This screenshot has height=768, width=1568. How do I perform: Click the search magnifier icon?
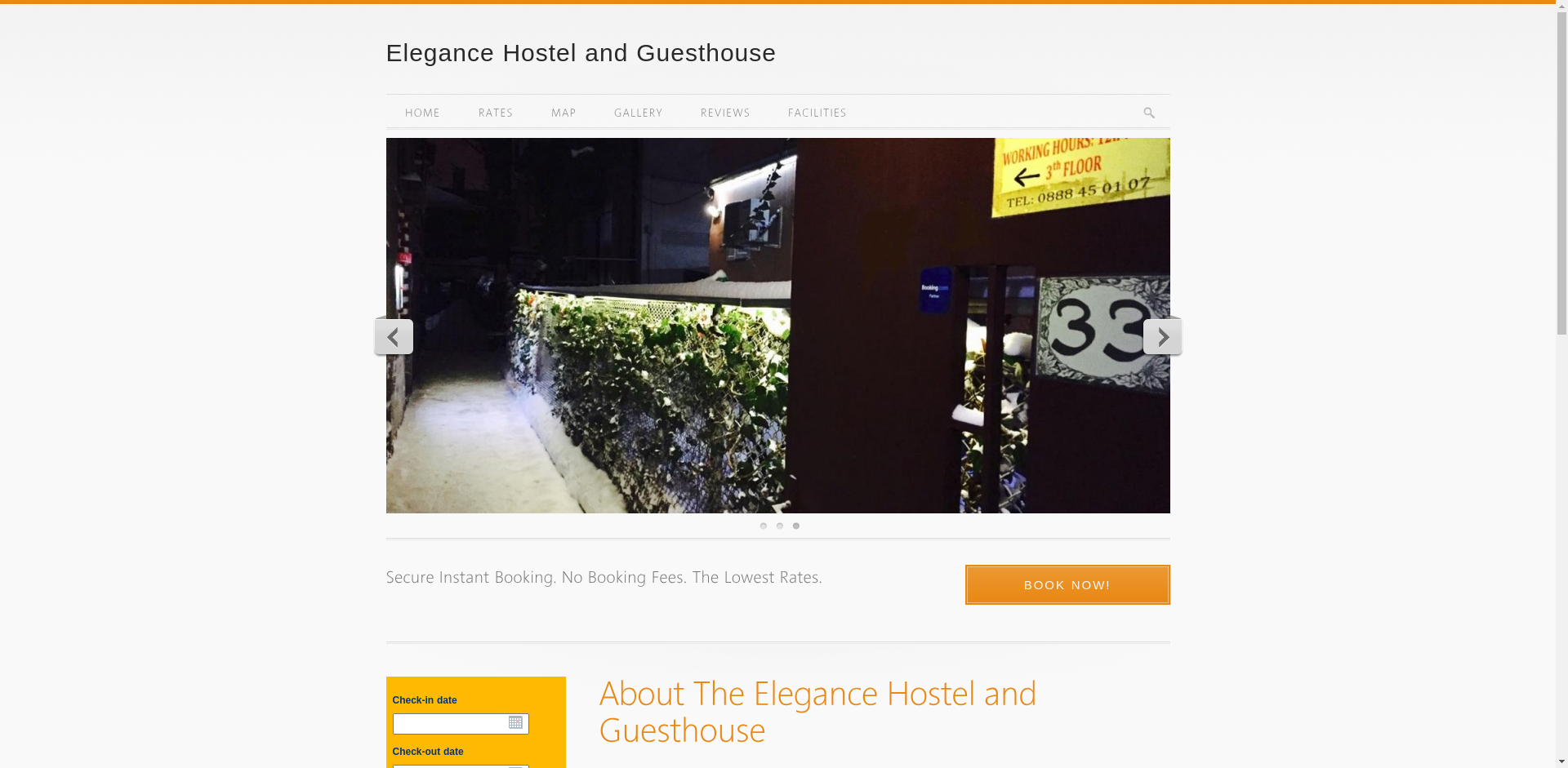click(x=1149, y=113)
